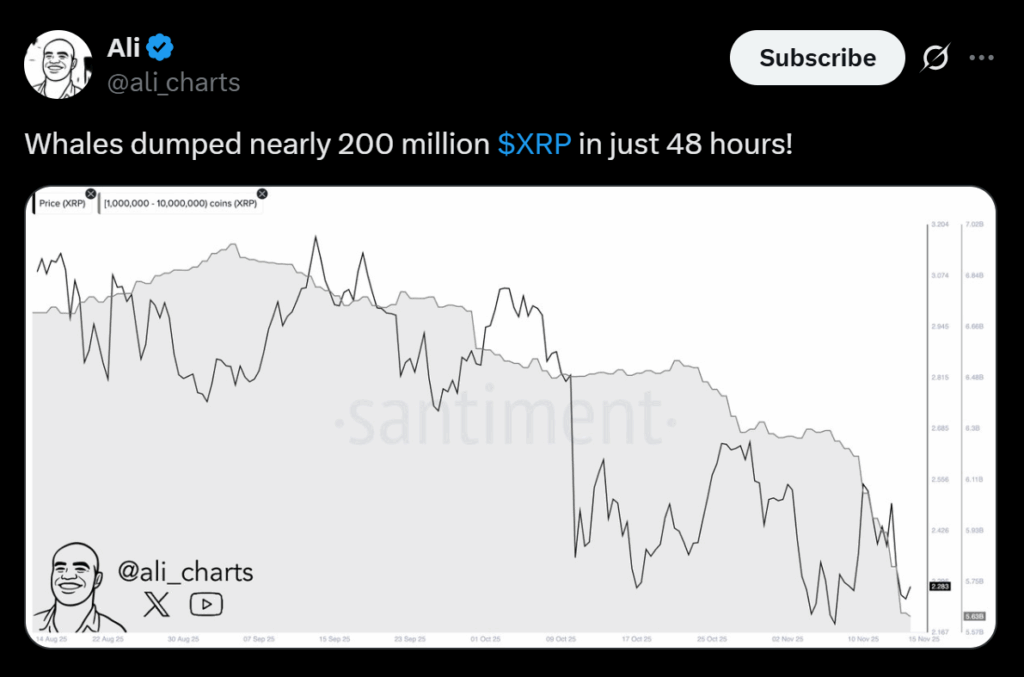Open the three-dot more options menu

(x=982, y=58)
